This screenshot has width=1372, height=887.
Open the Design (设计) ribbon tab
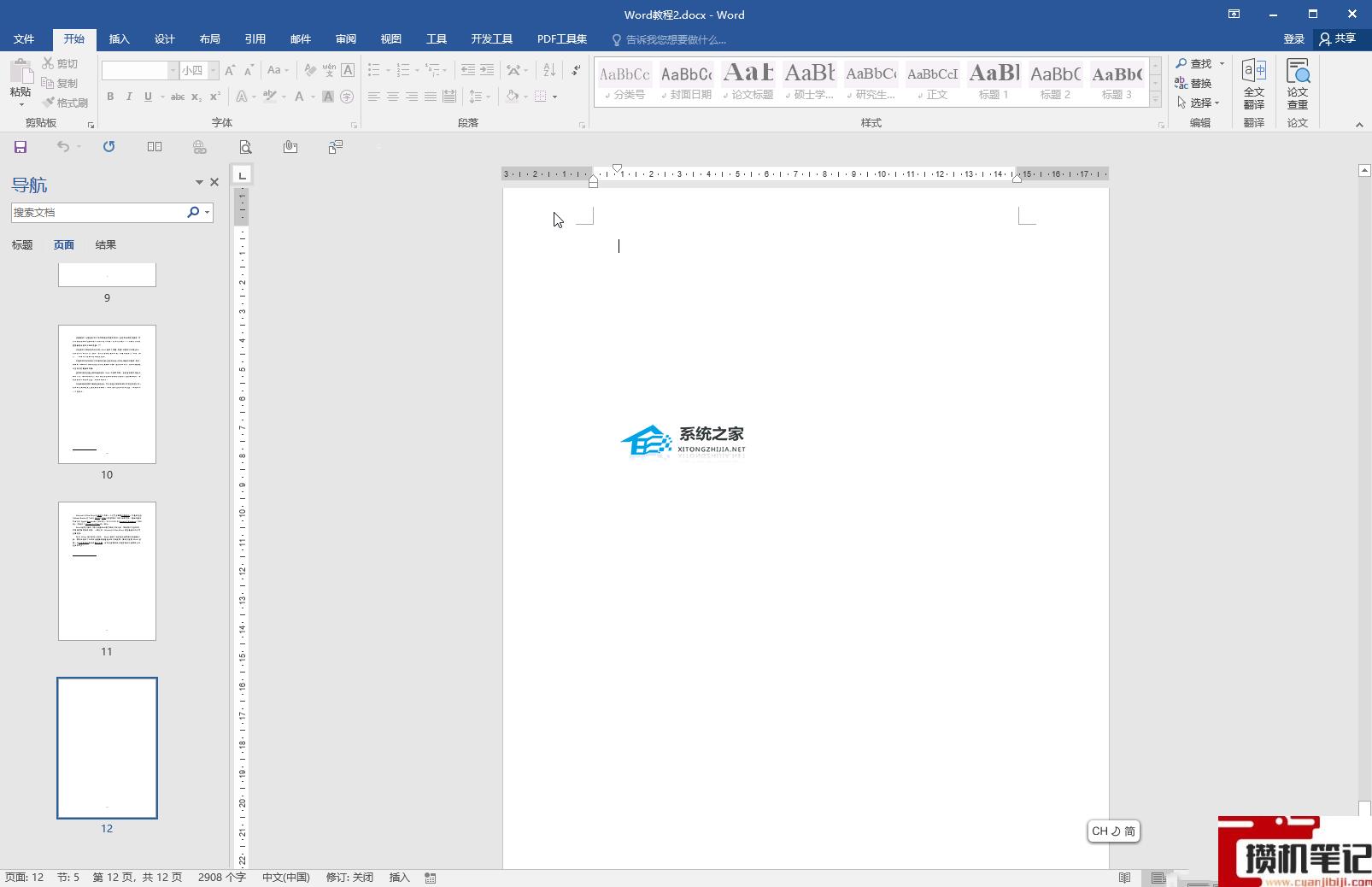pos(164,39)
